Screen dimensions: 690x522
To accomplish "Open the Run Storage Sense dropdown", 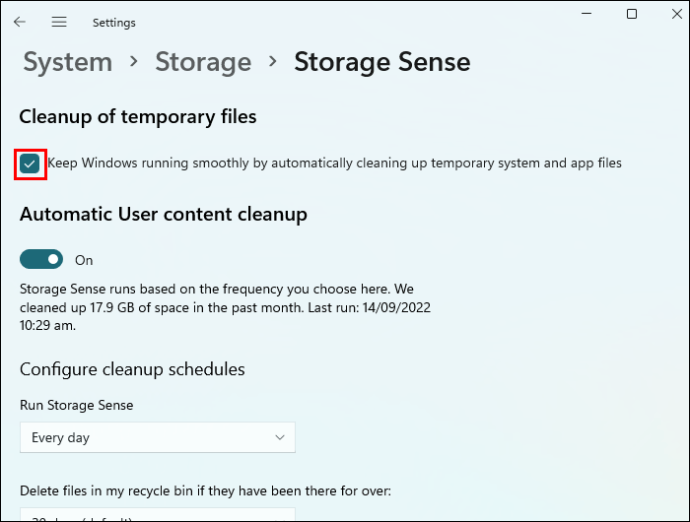I will tap(157, 438).
